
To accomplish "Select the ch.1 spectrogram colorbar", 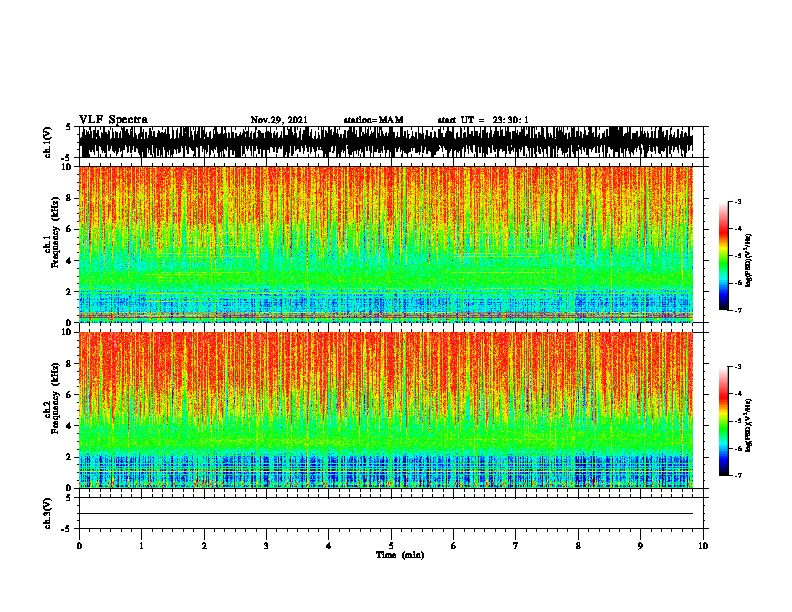I will tap(724, 256).
